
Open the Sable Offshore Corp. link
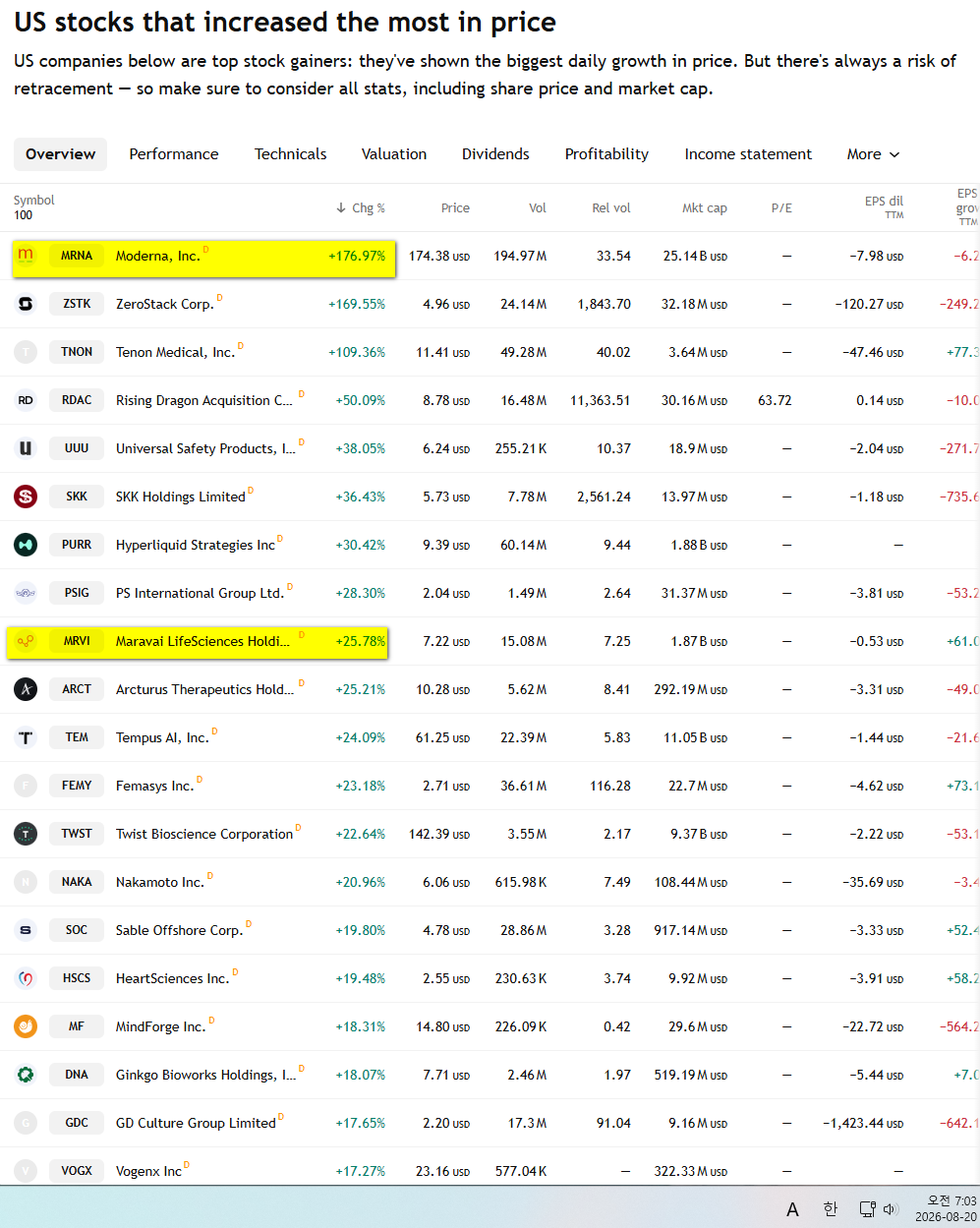179,930
